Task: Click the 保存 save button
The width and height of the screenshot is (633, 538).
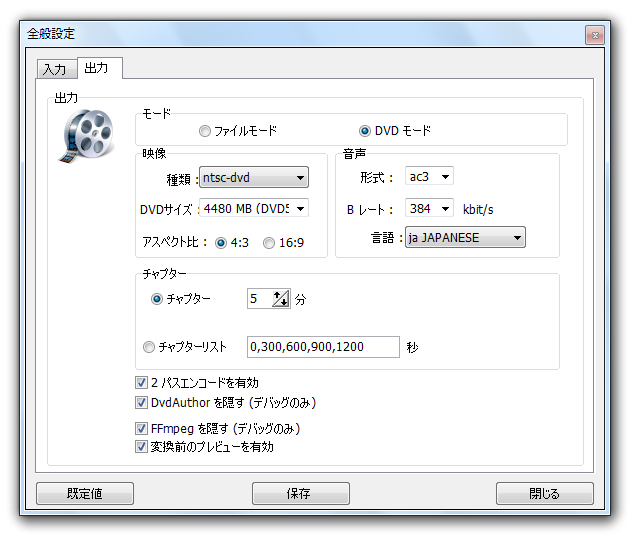Action: pyautogui.click(x=301, y=493)
